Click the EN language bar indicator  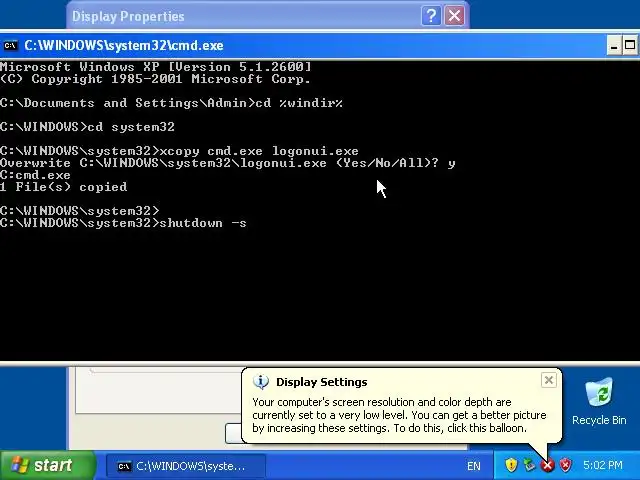tap(473, 466)
